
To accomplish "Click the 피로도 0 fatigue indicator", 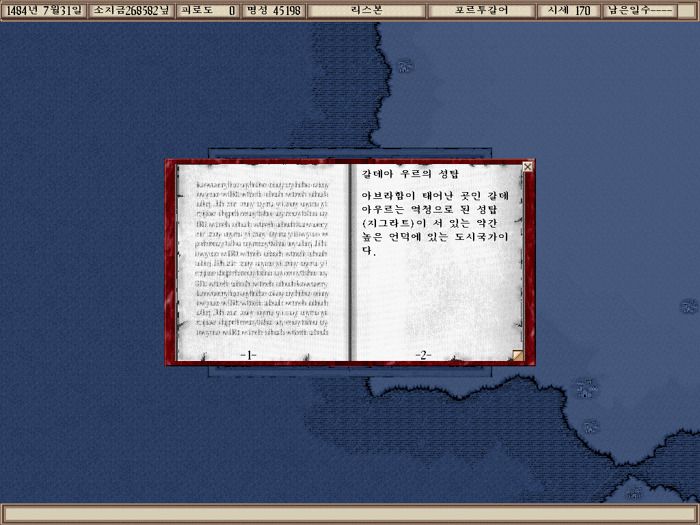I will point(208,10).
